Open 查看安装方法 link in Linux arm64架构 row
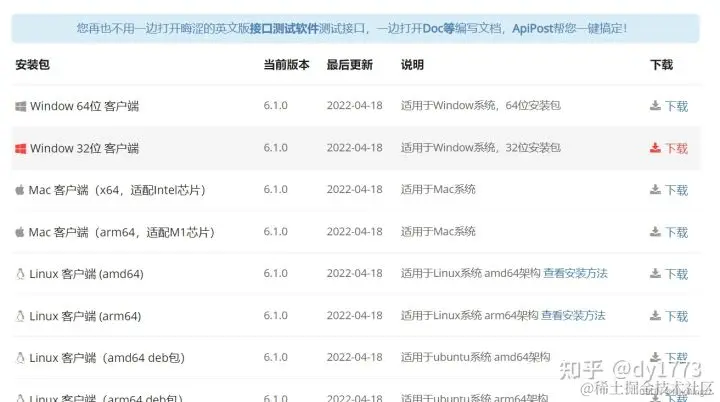 pos(573,316)
